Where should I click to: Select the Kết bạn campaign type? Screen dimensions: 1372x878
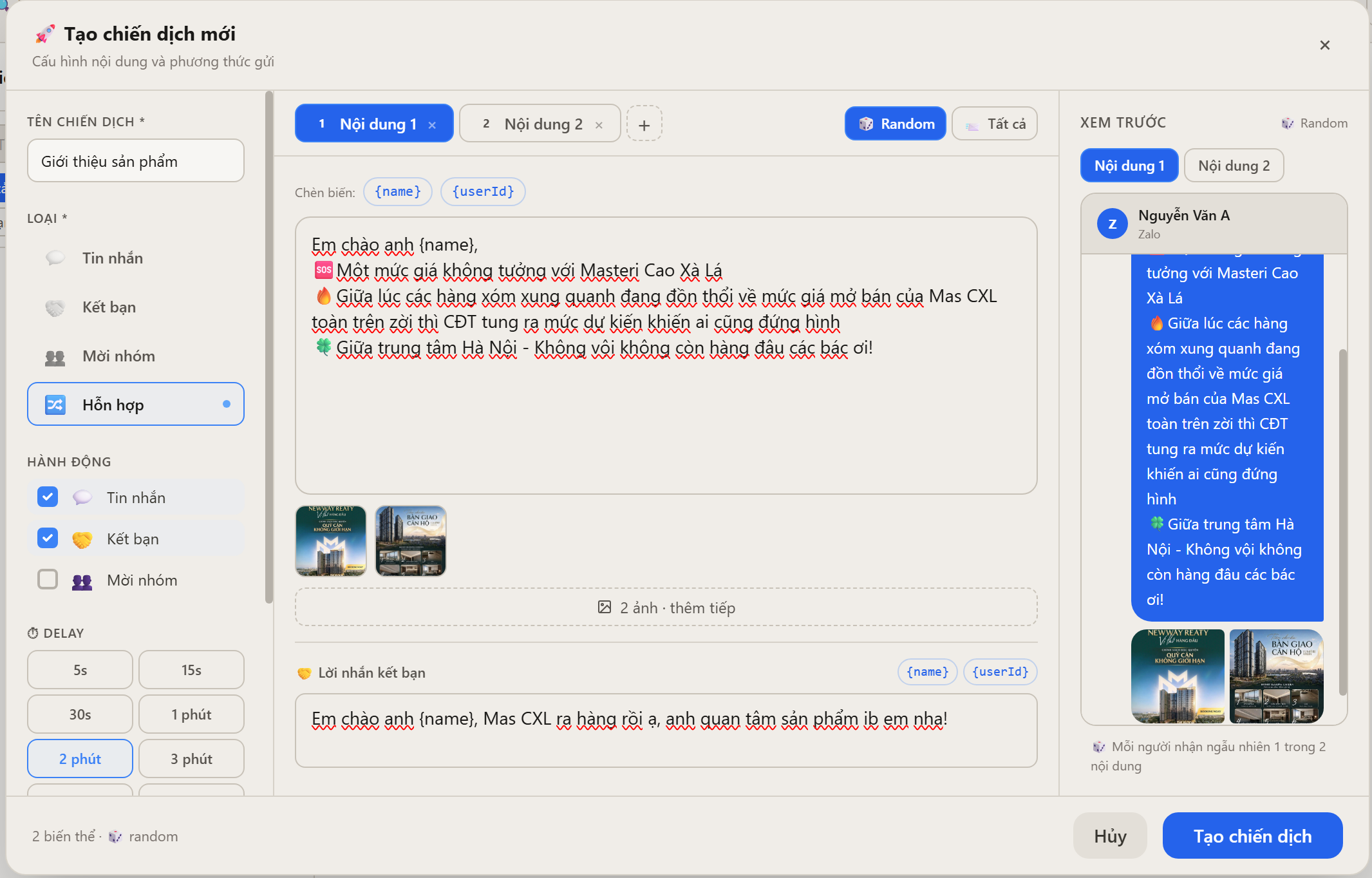tap(136, 307)
